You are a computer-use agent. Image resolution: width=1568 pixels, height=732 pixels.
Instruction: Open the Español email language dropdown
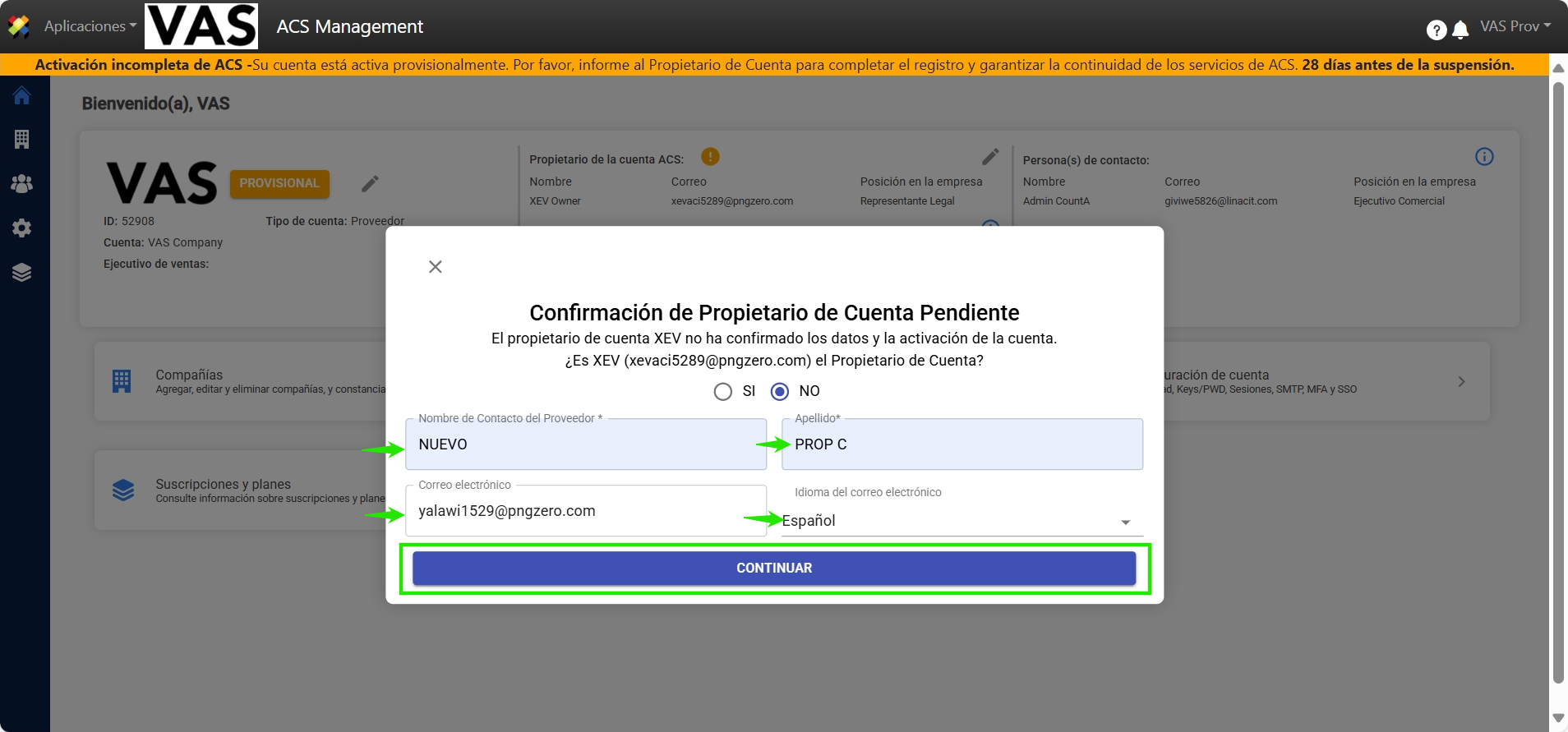(x=962, y=521)
